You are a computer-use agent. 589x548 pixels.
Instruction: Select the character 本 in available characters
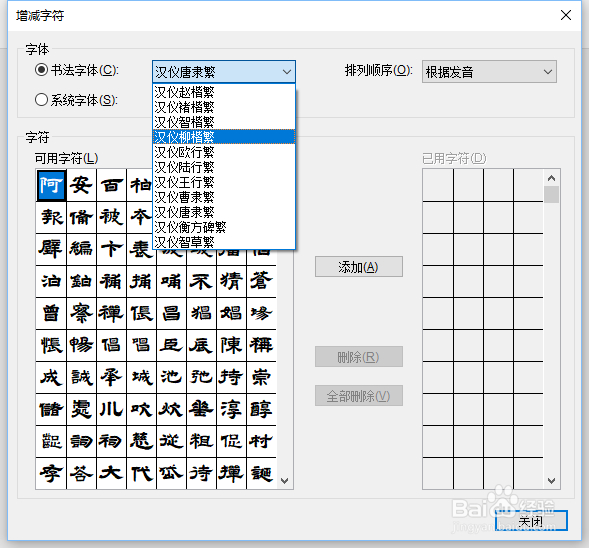click(x=141, y=217)
